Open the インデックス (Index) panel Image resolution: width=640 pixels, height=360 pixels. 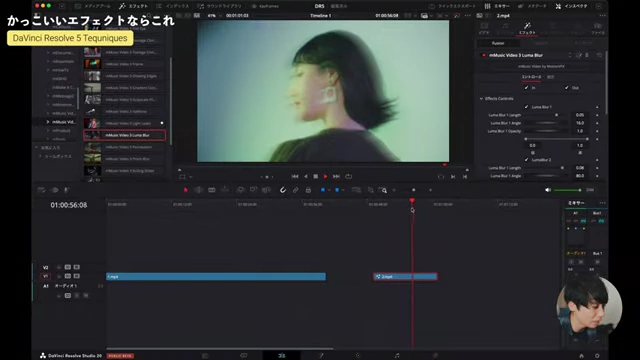(x=173, y=6)
